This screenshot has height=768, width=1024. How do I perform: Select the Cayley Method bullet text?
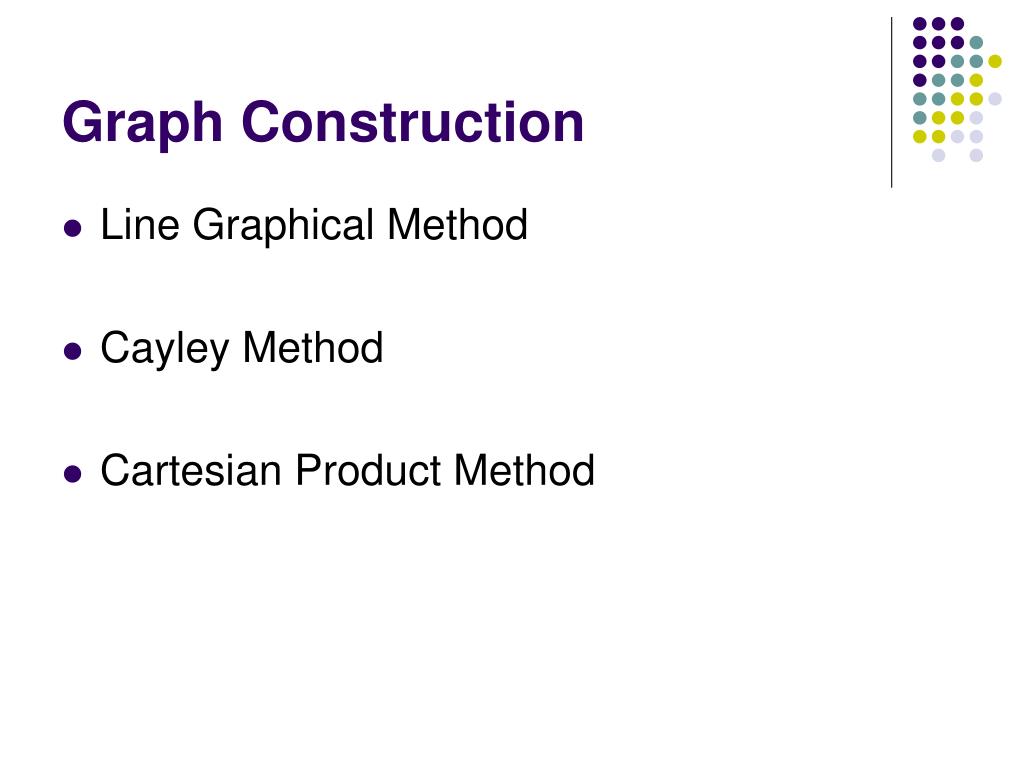pos(242,349)
